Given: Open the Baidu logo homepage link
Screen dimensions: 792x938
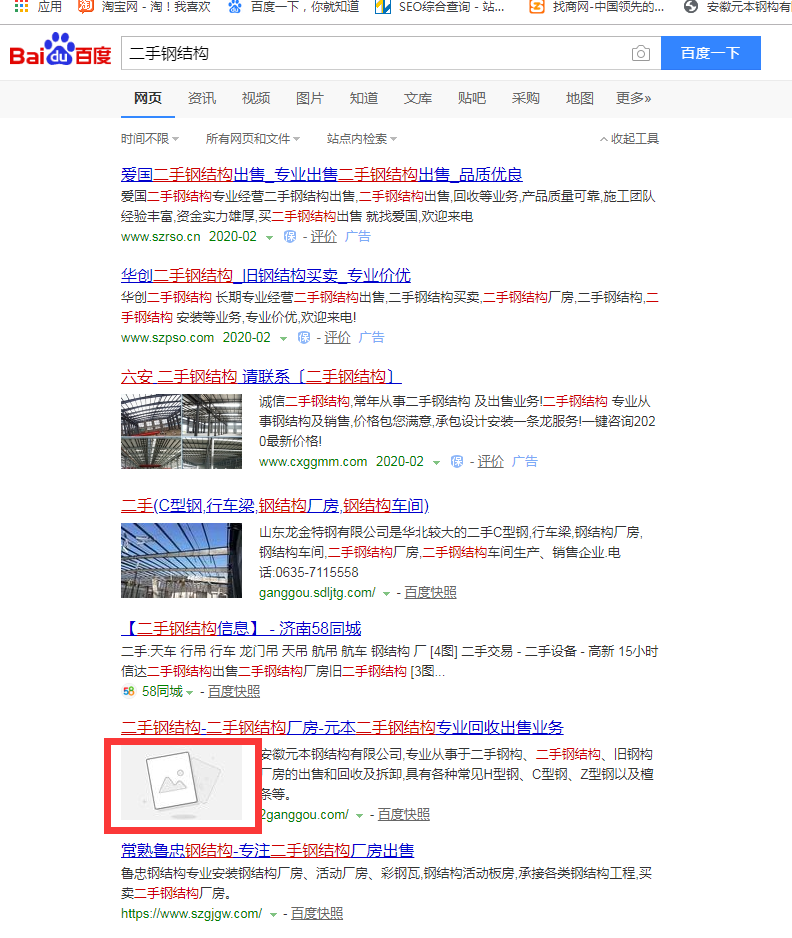Looking at the screenshot, I should [x=60, y=49].
